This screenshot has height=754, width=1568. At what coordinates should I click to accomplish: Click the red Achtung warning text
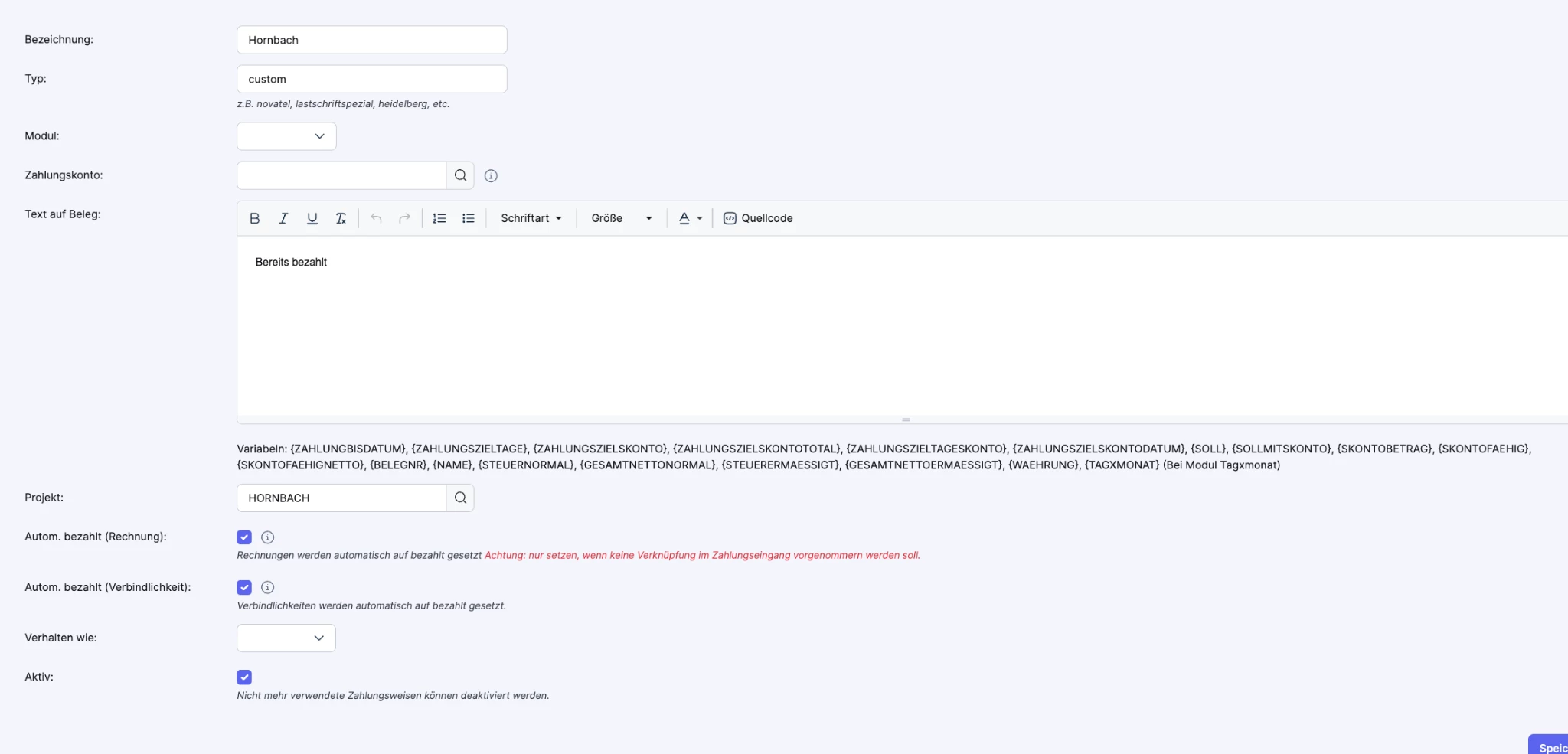702,555
